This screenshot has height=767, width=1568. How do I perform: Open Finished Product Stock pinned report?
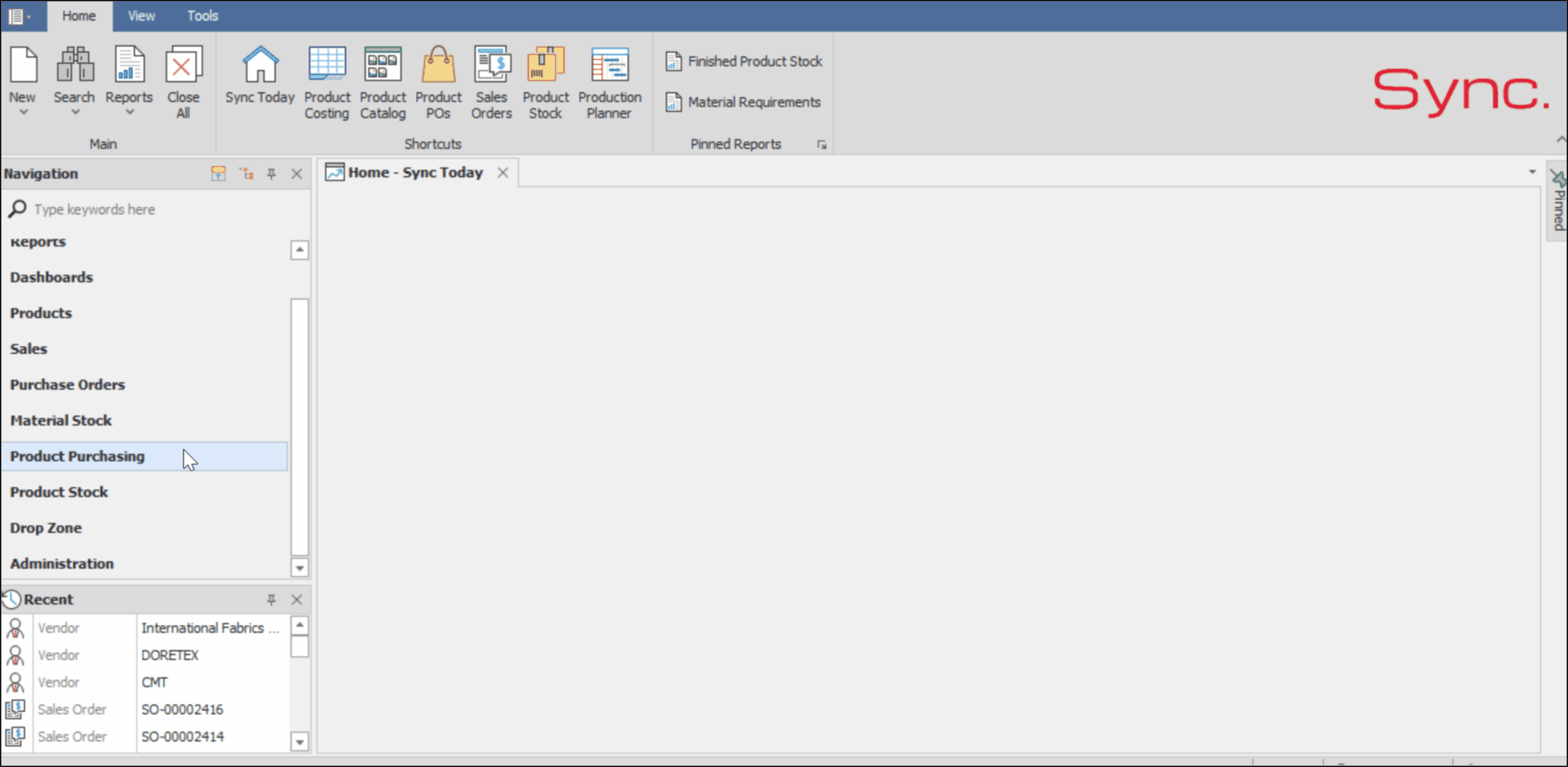click(744, 61)
